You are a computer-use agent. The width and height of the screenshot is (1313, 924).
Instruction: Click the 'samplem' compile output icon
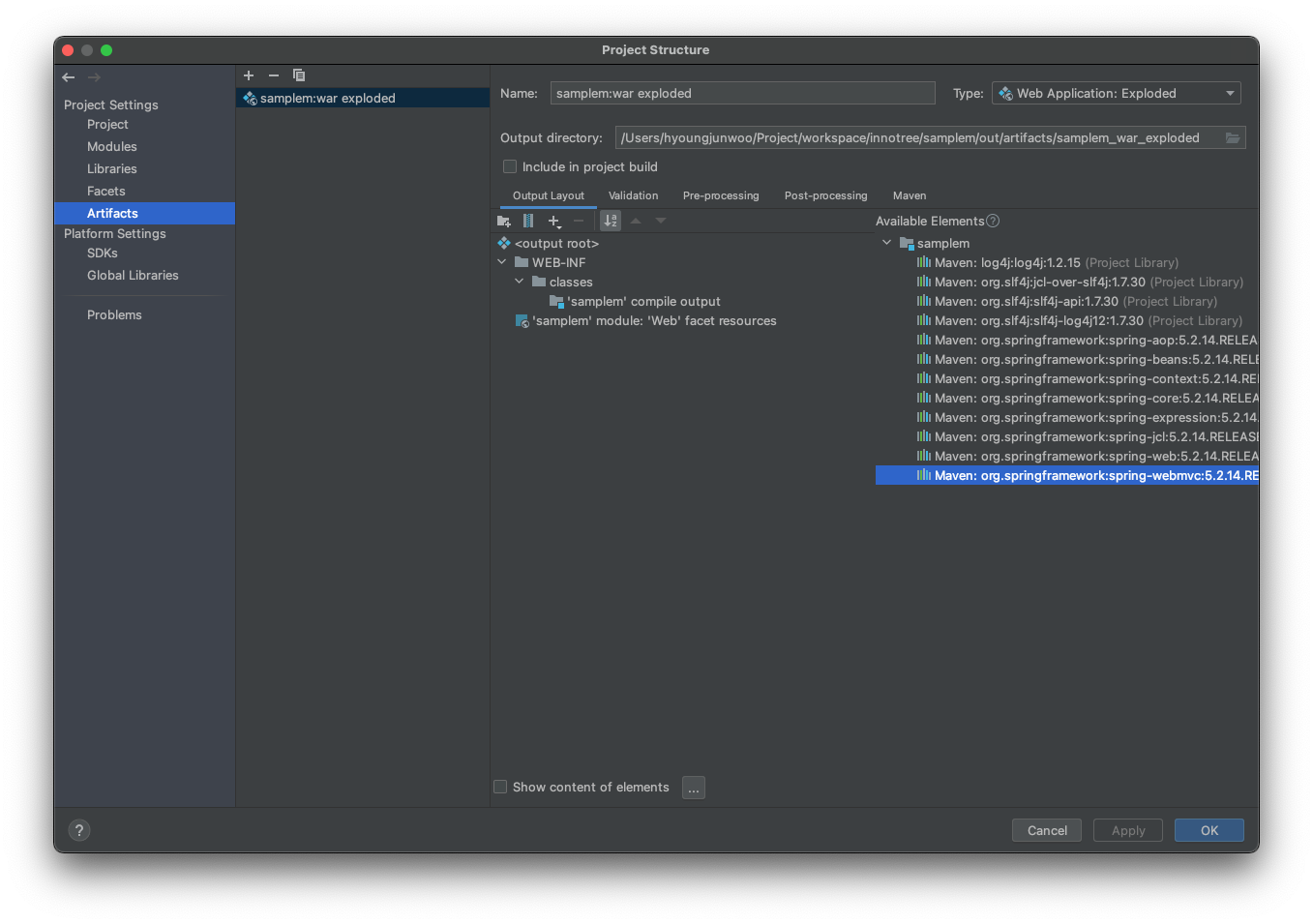(556, 302)
